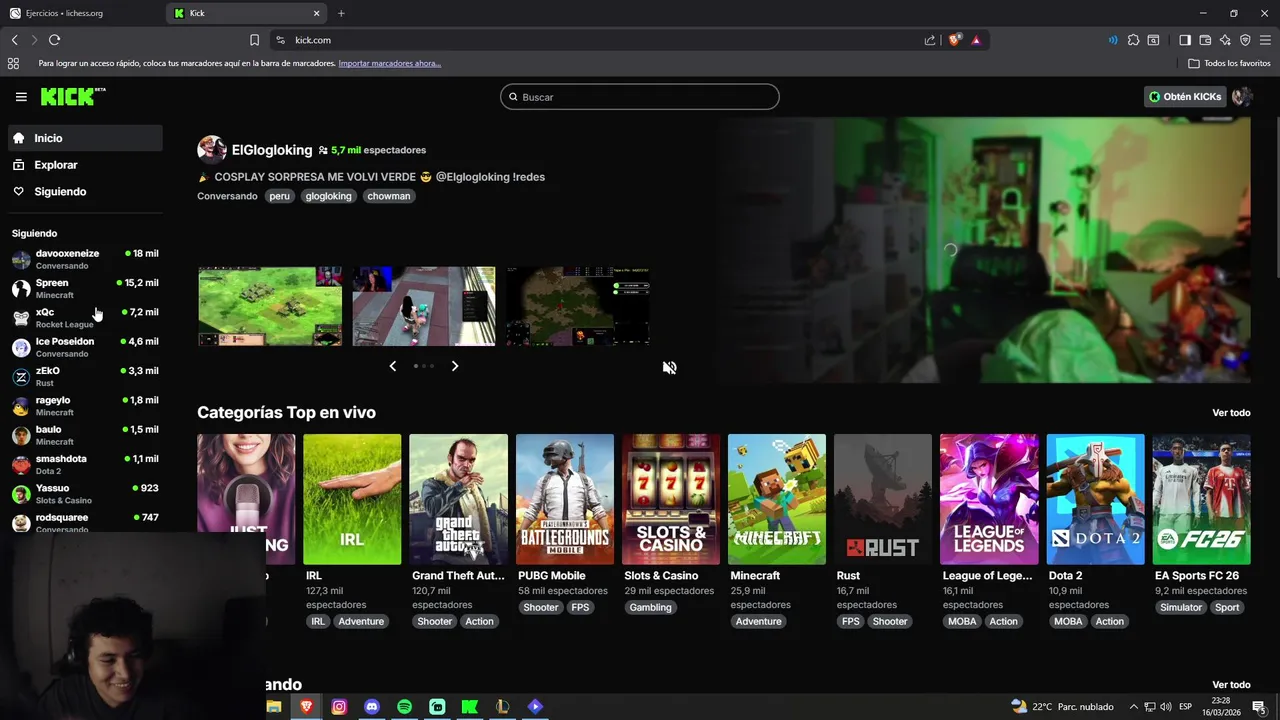Click the Buscar search field
The width and height of the screenshot is (1280, 720).
640,97
